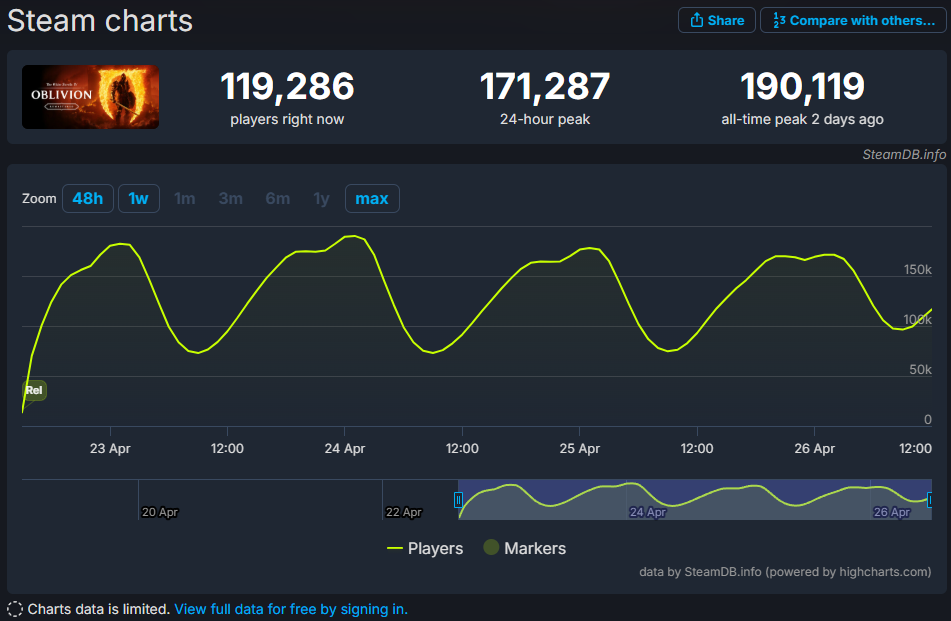Open the sign-in link for full data
Image resolution: width=951 pixels, height=621 pixels.
coord(291,609)
